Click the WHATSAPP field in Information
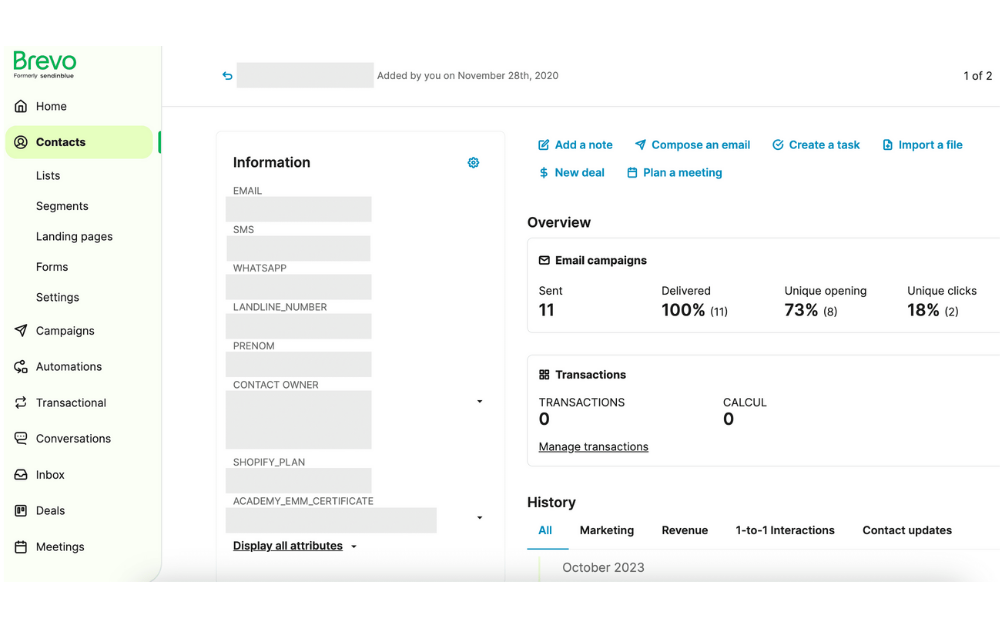1000x628 pixels. [x=298, y=287]
